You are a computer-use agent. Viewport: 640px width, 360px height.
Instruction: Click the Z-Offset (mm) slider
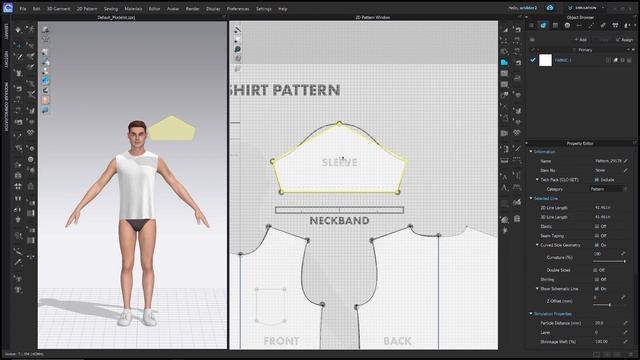pyautogui.click(x=609, y=305)
